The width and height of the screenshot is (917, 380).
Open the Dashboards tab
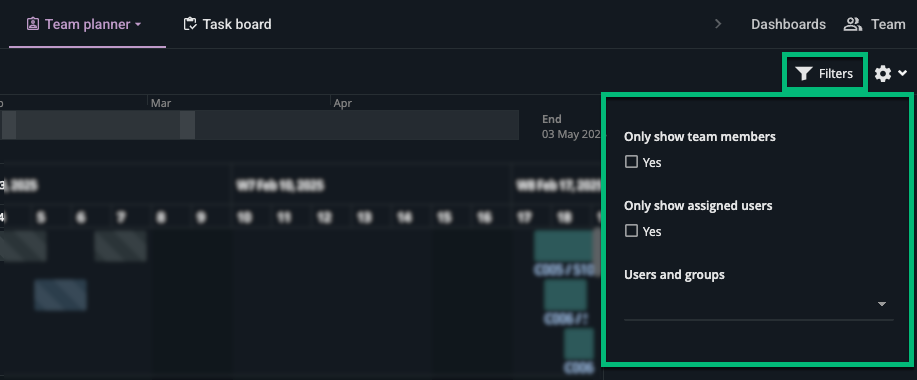click(788, 25)
